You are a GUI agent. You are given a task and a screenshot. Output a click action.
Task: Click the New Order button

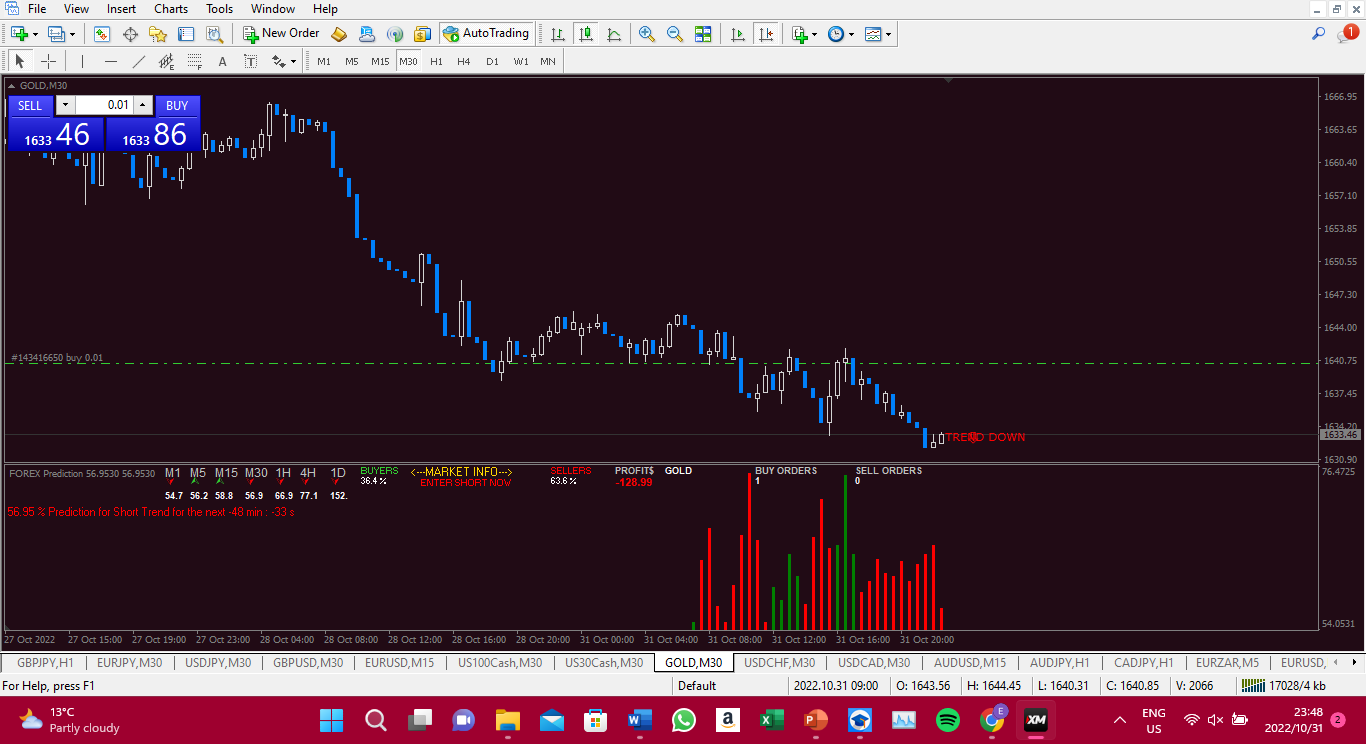pyautogui.click(x=281, y=34)
